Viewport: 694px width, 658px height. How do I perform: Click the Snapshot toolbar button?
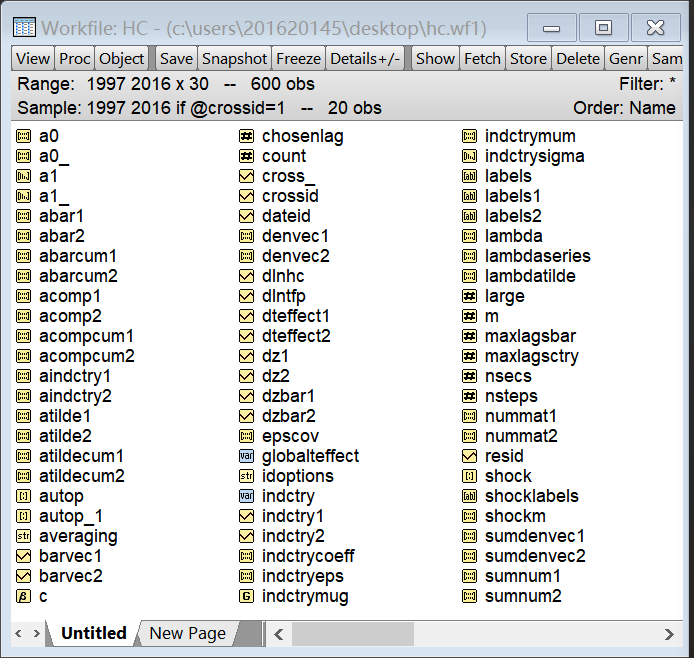click(235, 59)
